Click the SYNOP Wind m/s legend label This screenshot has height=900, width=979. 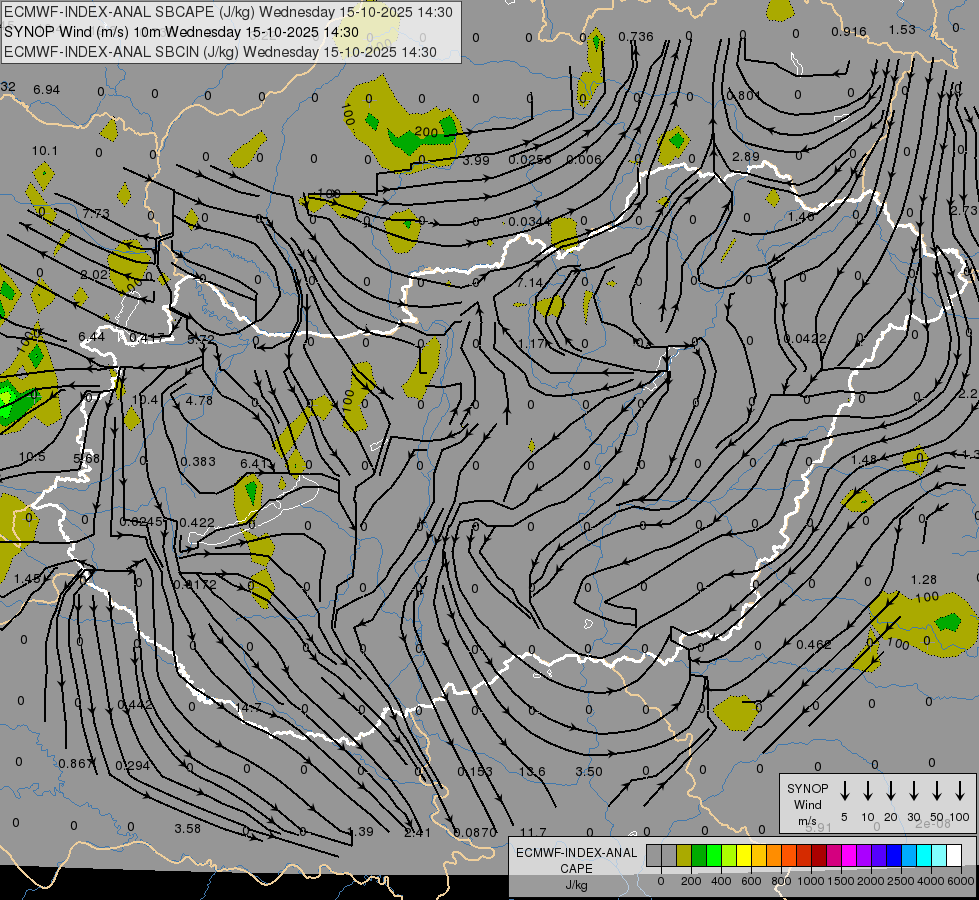(x=808, y=804)
